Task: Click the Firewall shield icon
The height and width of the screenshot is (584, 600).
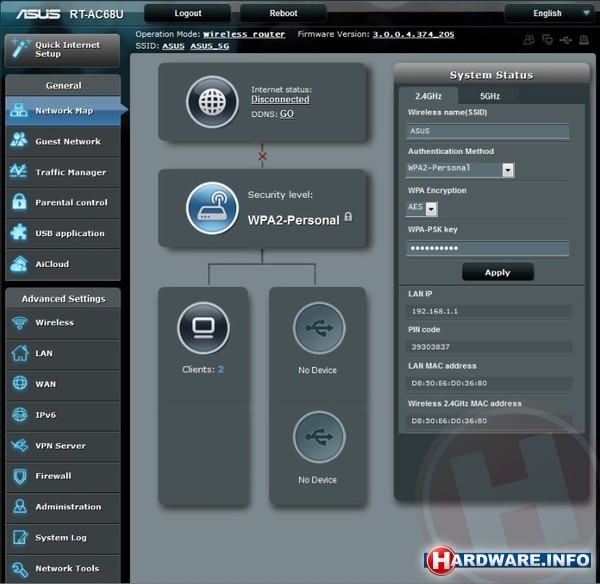Action: [20, 476]
